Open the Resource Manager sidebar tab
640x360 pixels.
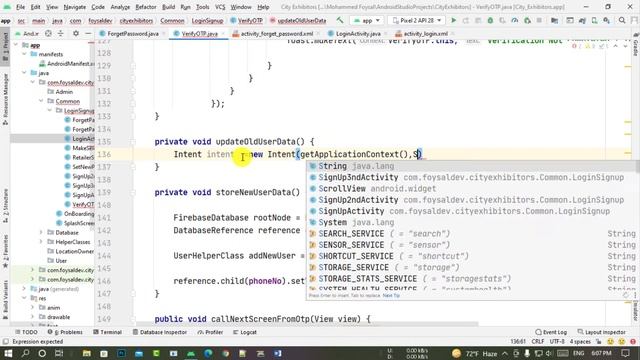pyautogui.click(x=5, y=98)
